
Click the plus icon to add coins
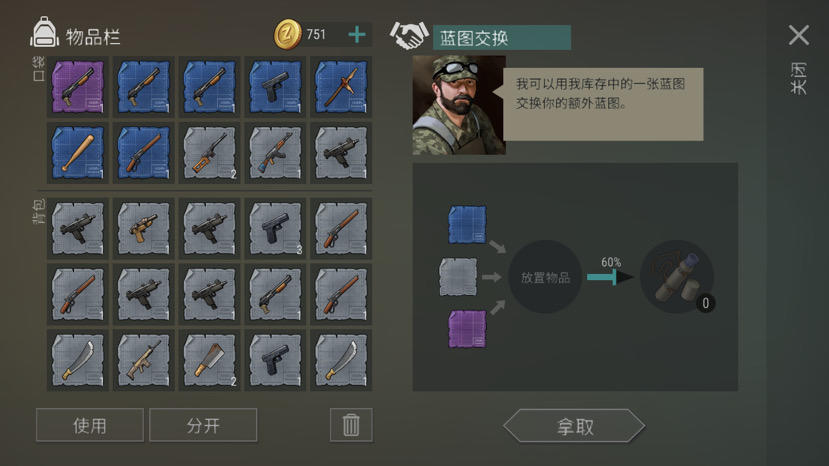pos(357,35)
